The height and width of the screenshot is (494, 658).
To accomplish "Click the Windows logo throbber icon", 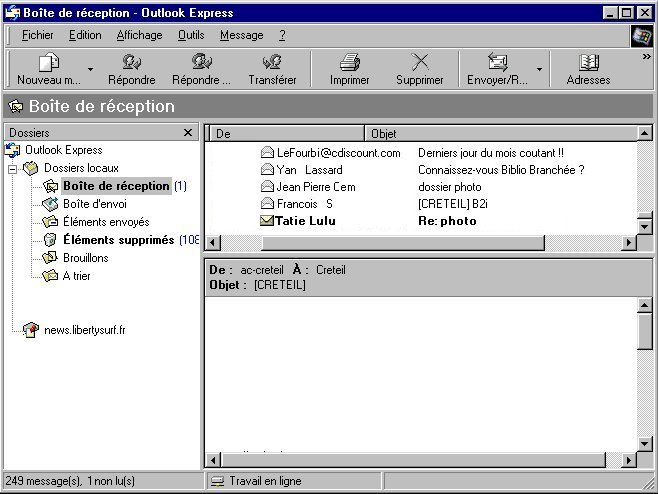I will [x=642, y=35].
